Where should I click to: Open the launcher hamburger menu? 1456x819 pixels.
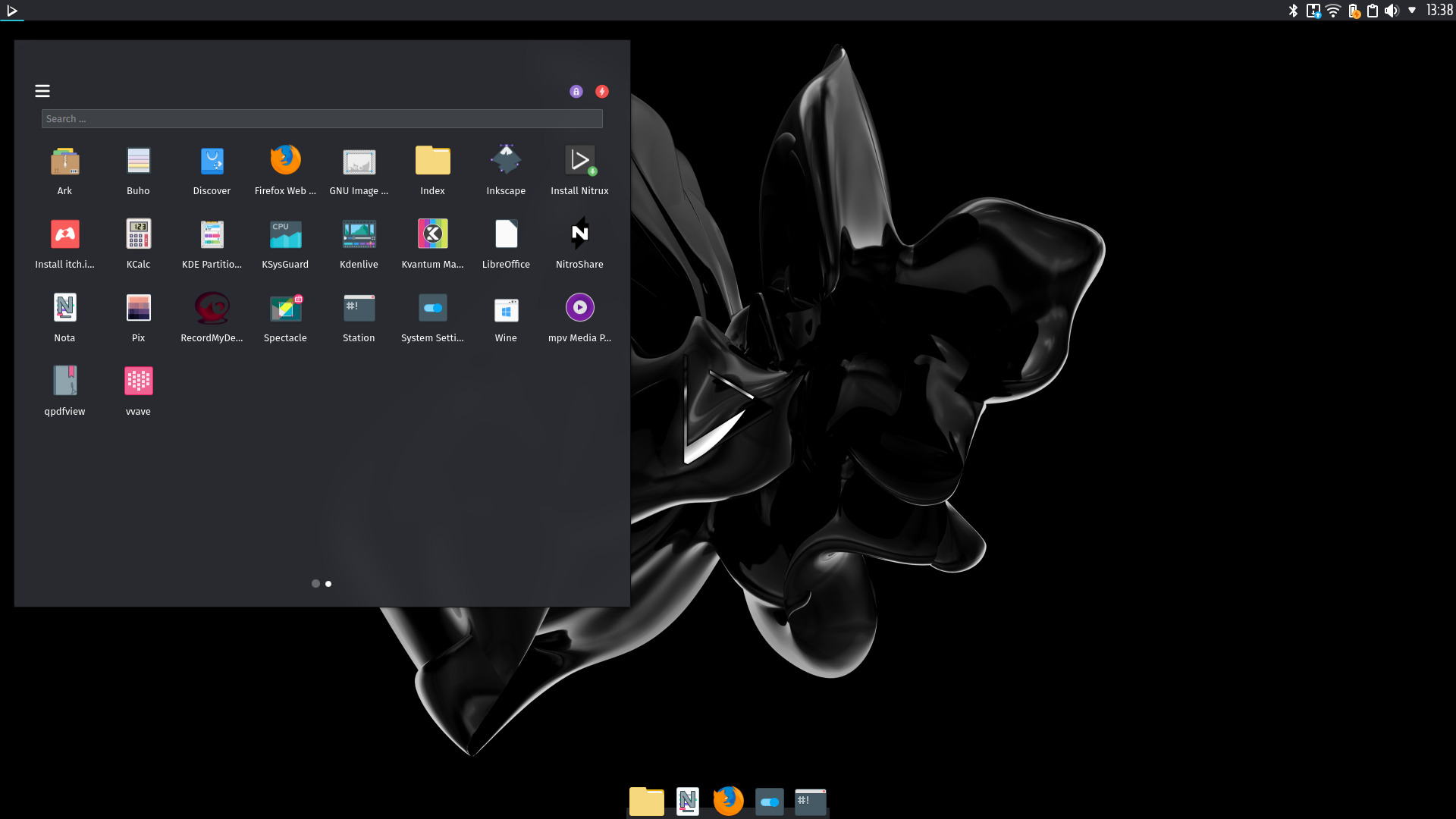pos(42,90)
